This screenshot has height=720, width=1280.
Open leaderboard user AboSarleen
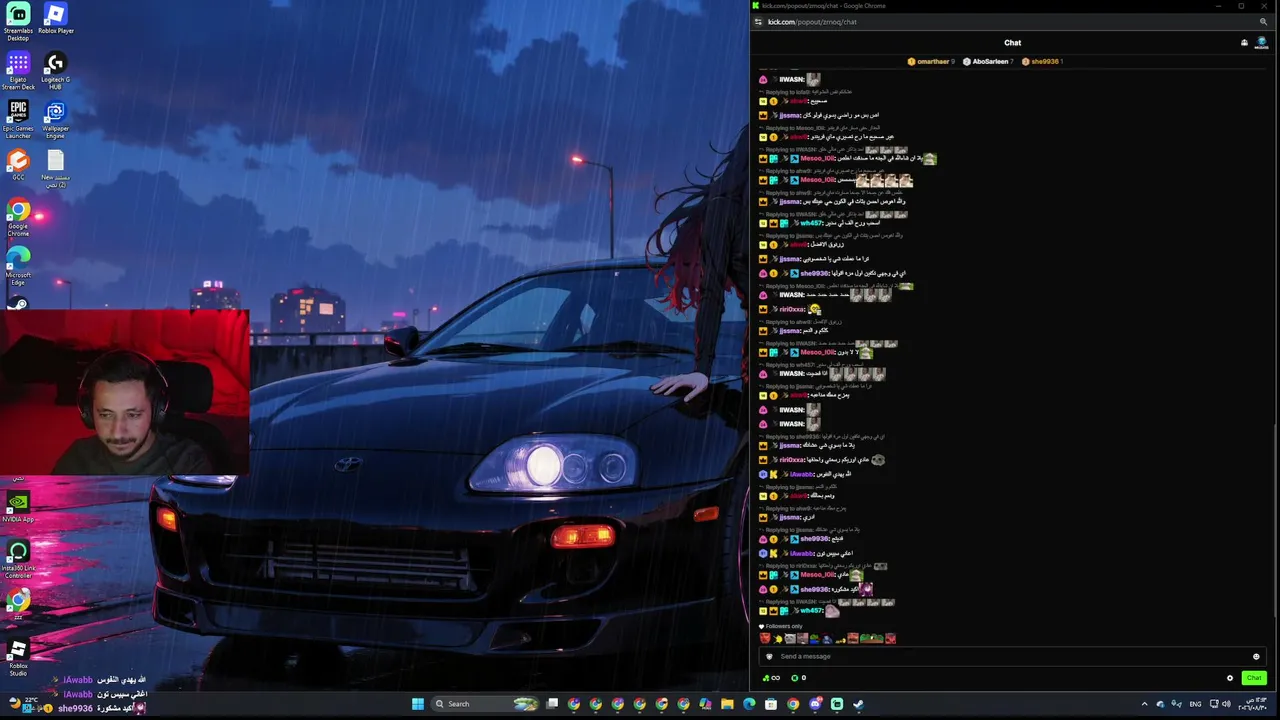point(988,62)
